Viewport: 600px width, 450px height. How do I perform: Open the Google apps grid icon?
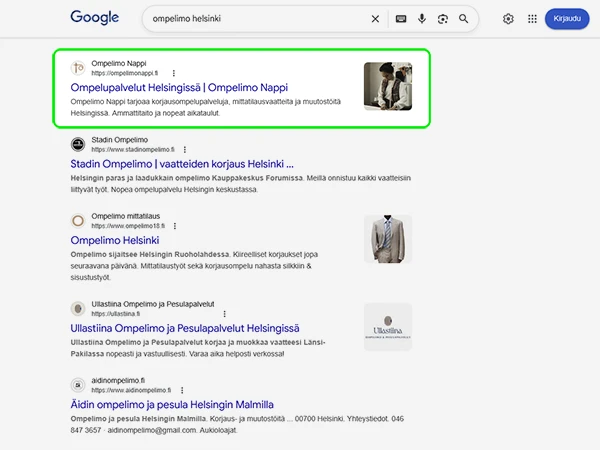coord(532,19)
